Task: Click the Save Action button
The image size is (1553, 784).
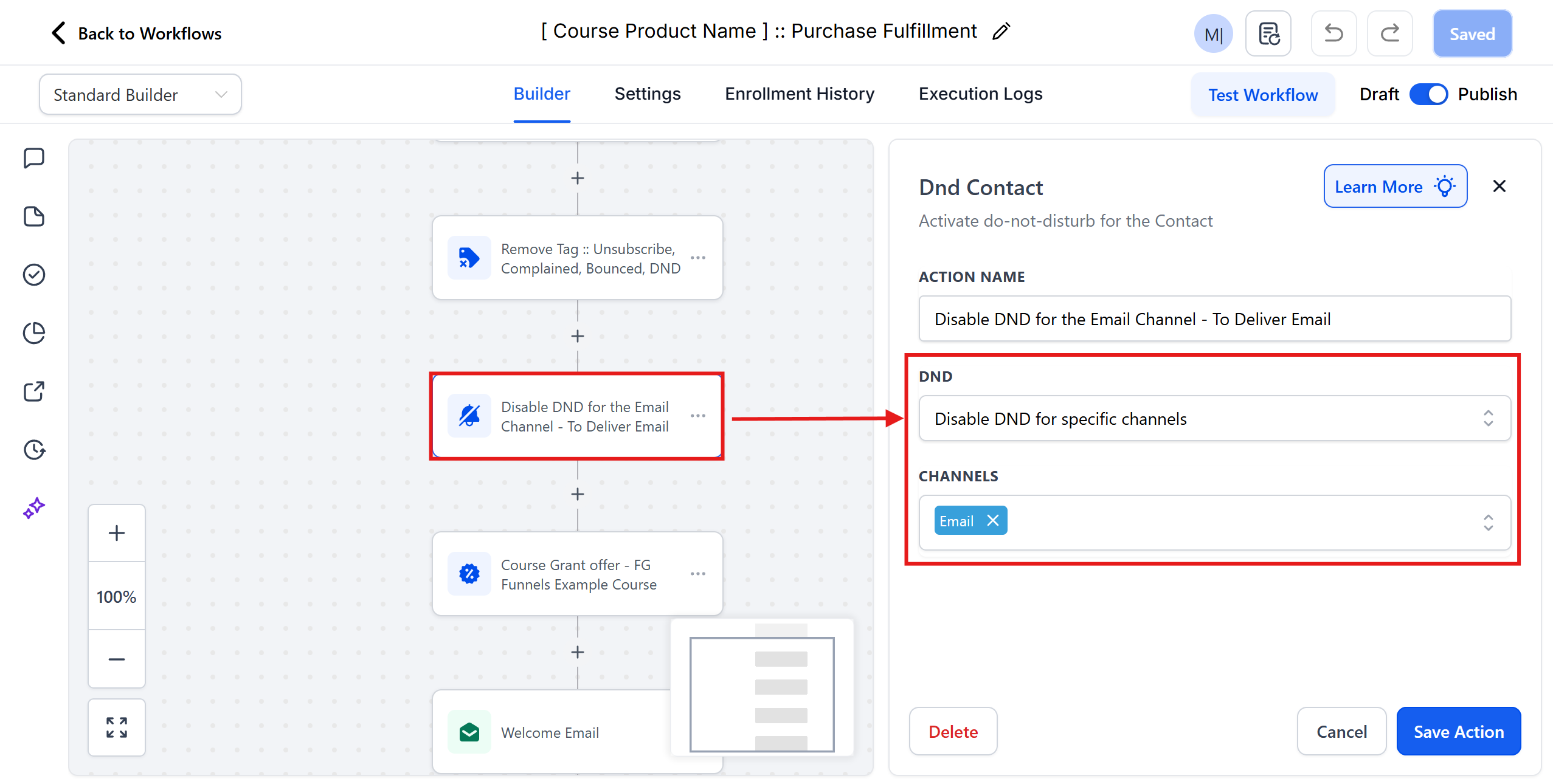Action: (1458, 731)
